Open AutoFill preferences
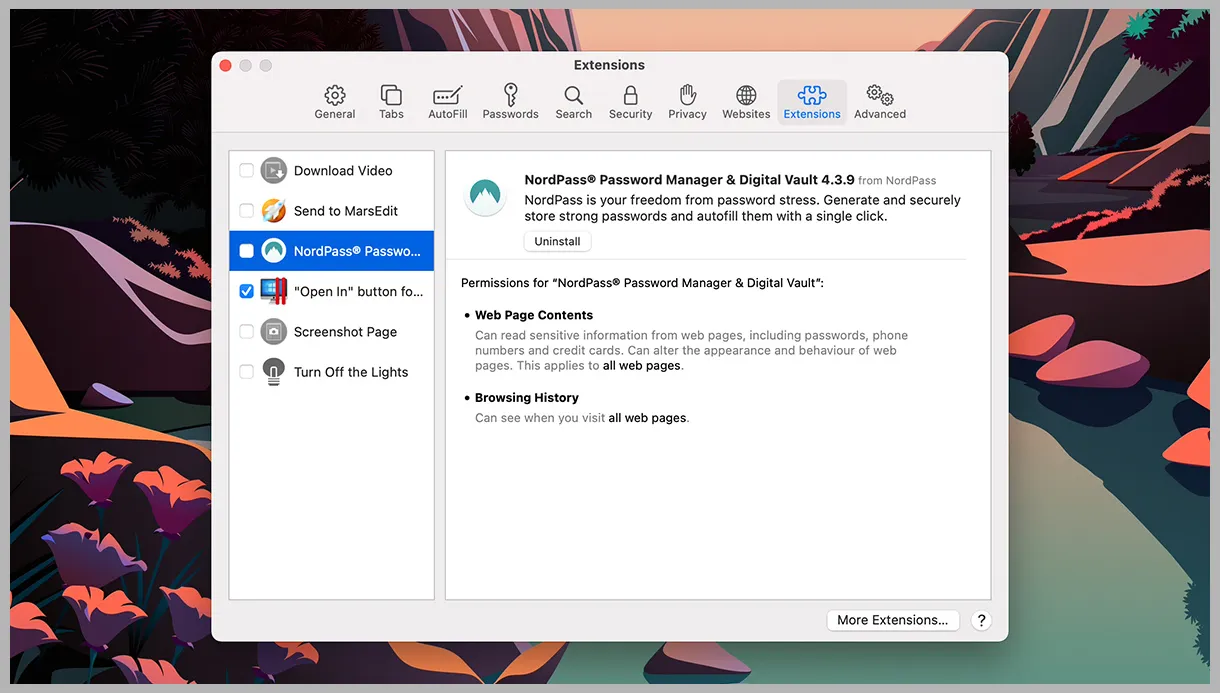The height and width of the screenshot is (693, 1220). click(447, 102)
